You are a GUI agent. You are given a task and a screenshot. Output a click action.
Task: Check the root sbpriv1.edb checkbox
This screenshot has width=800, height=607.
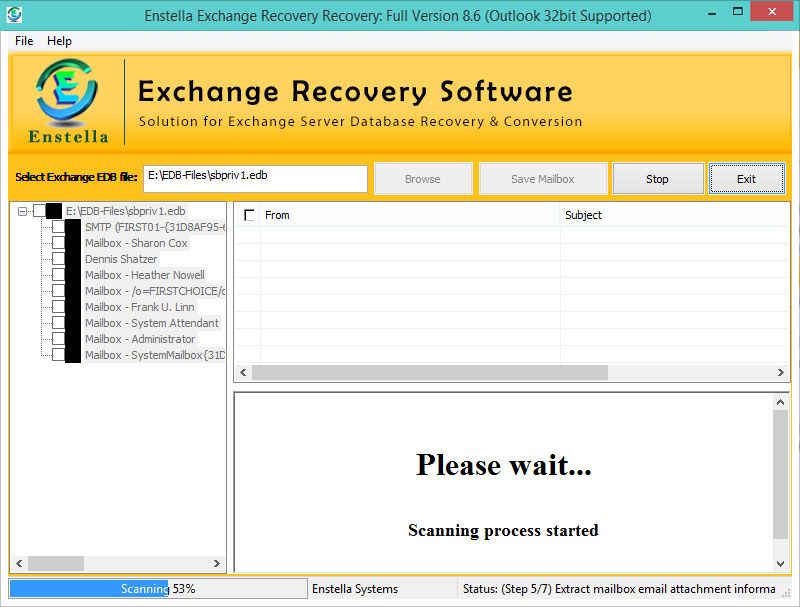[x=39, y=211]
